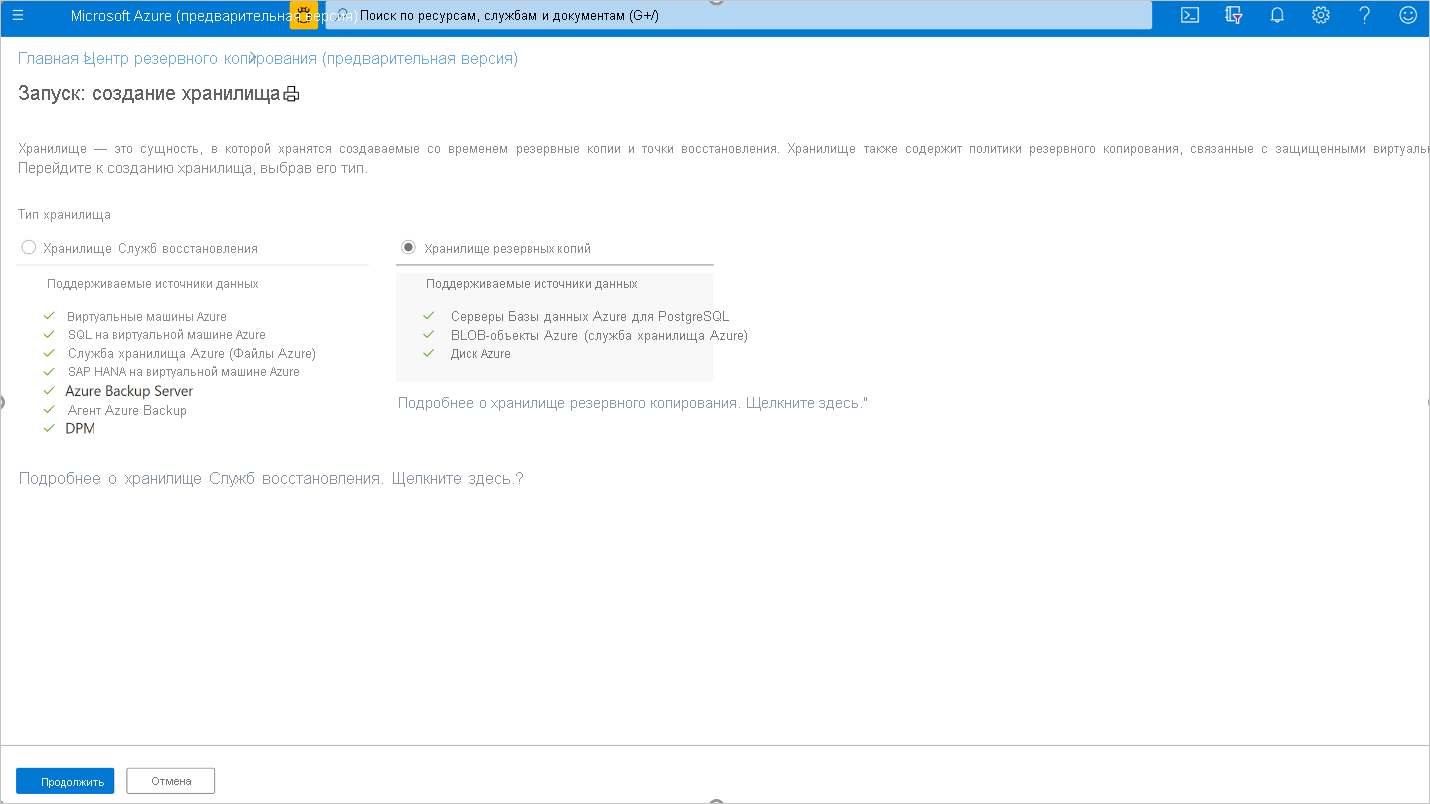The width and height of the screenshot is (1430, 804).
Task: Click checkmark beside Виртуальные машины Azure
Action: point(48,316)
